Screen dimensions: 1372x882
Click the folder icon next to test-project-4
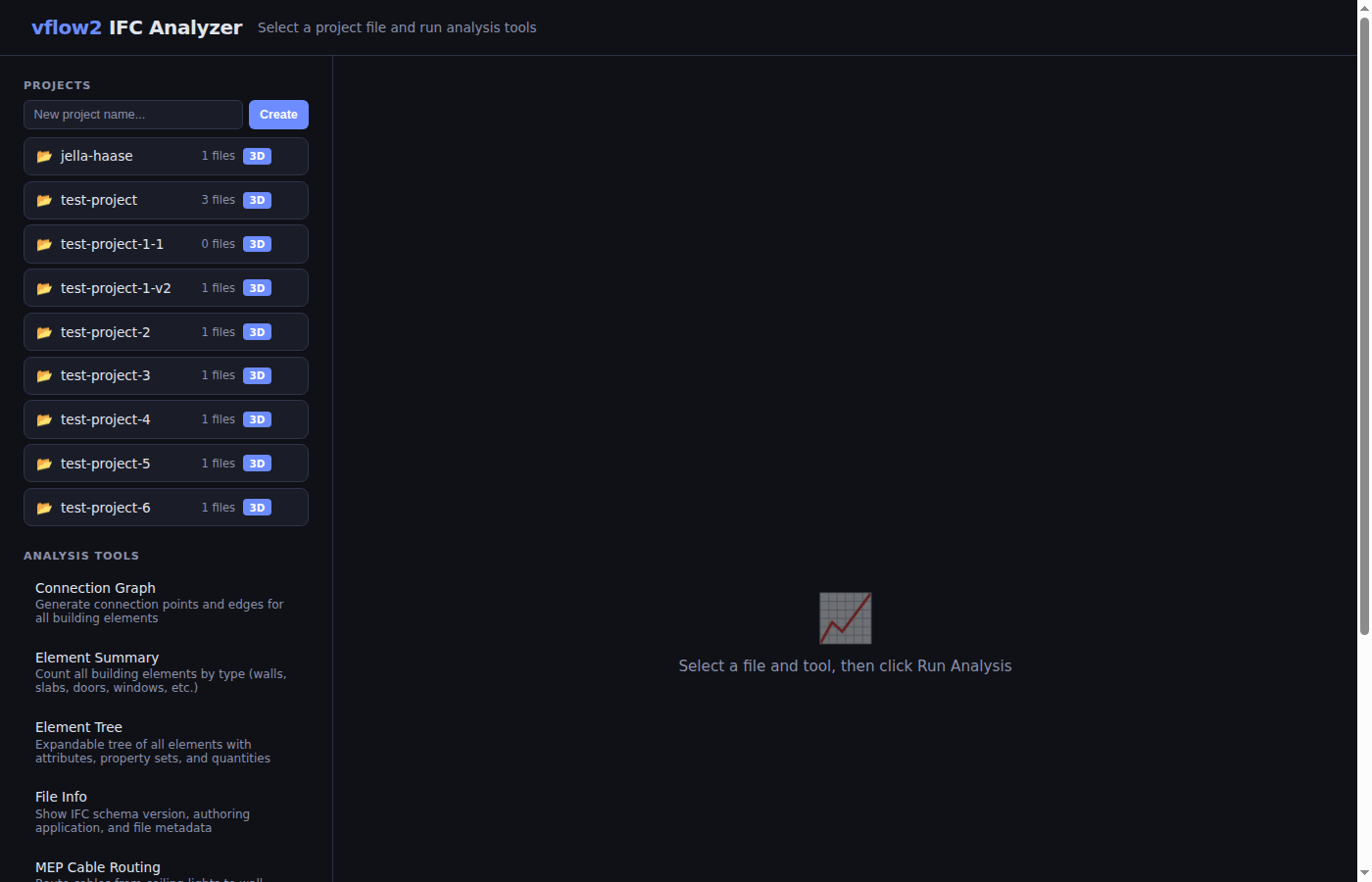click(44, 419)
